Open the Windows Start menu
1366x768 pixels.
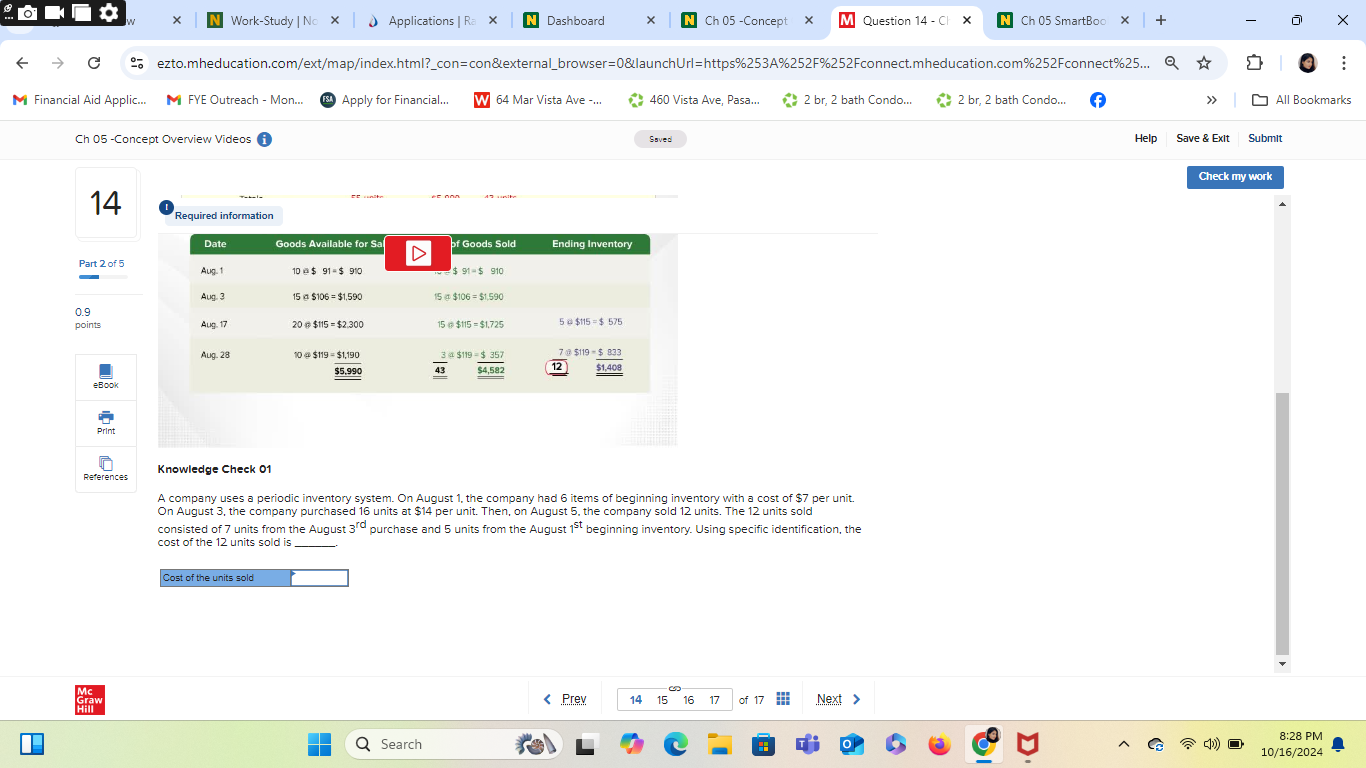pos(319,744)
